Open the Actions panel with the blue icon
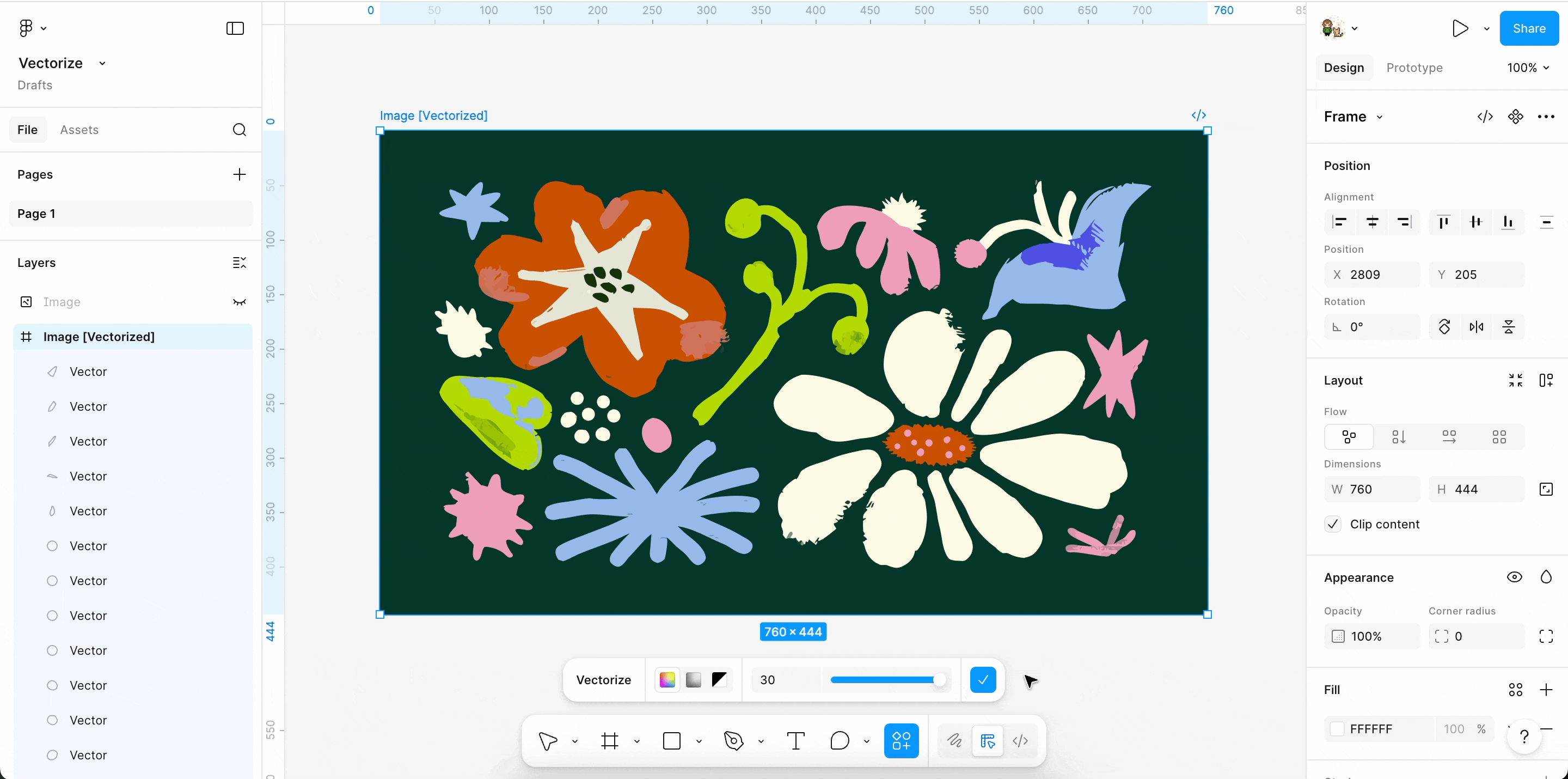The width and height of the screenshot is (1568, 779). 901,741
